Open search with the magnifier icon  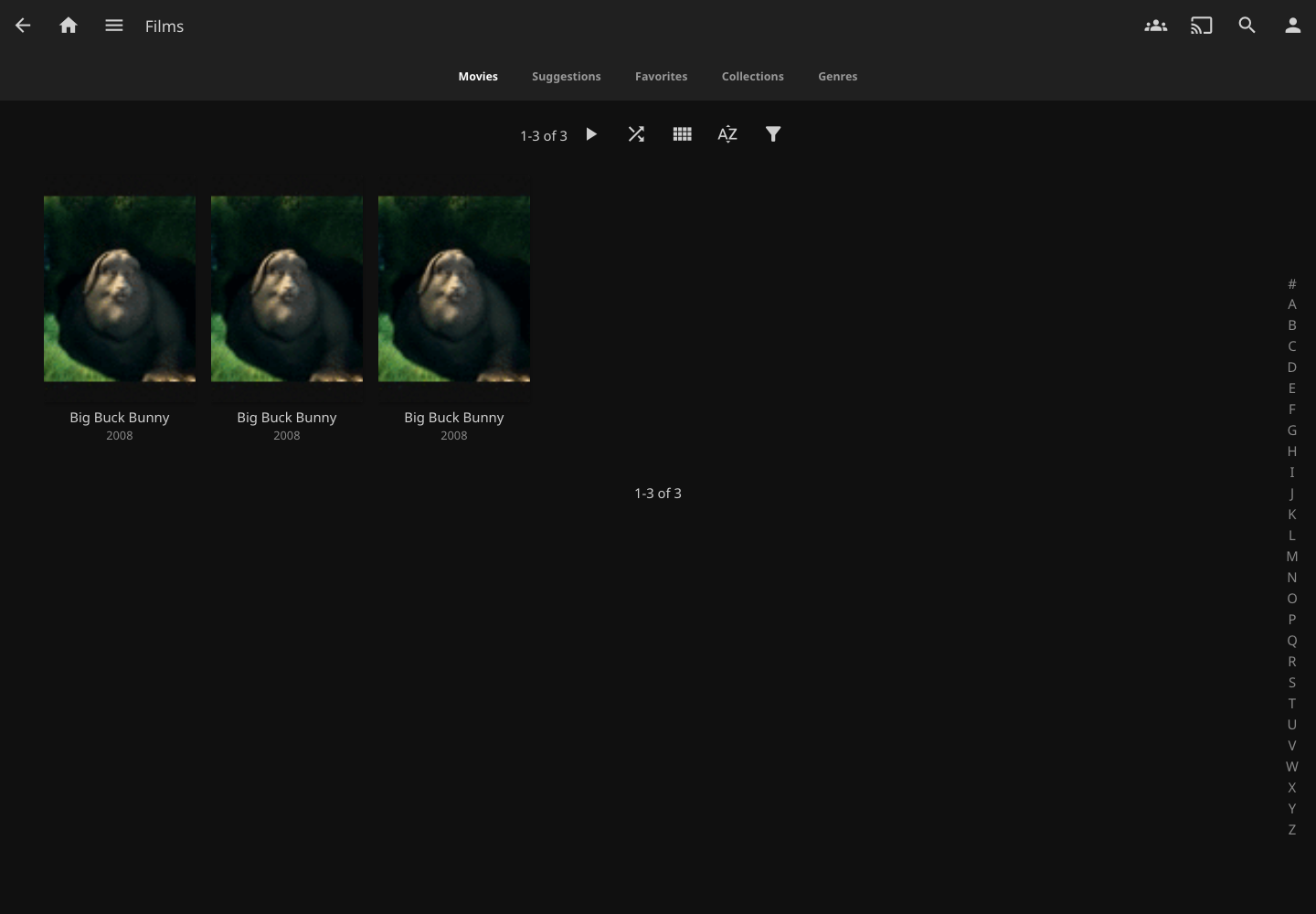tap(1247, 26)
